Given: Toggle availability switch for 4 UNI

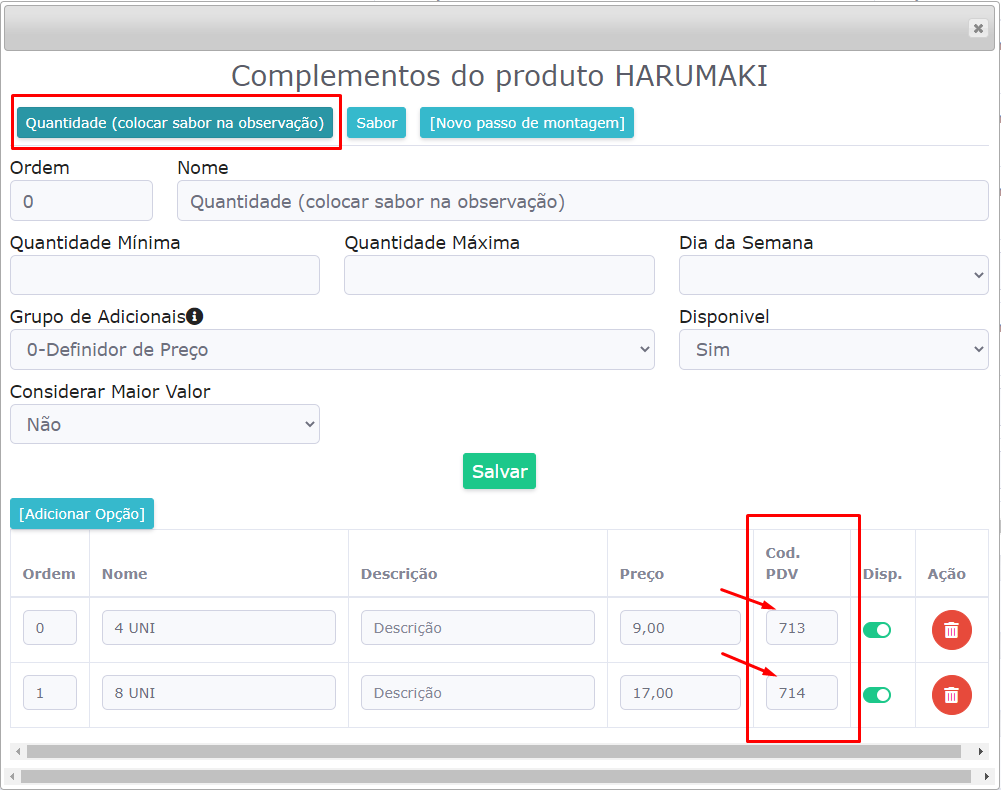Looking at the screenshot, I should tap(877, 630).
